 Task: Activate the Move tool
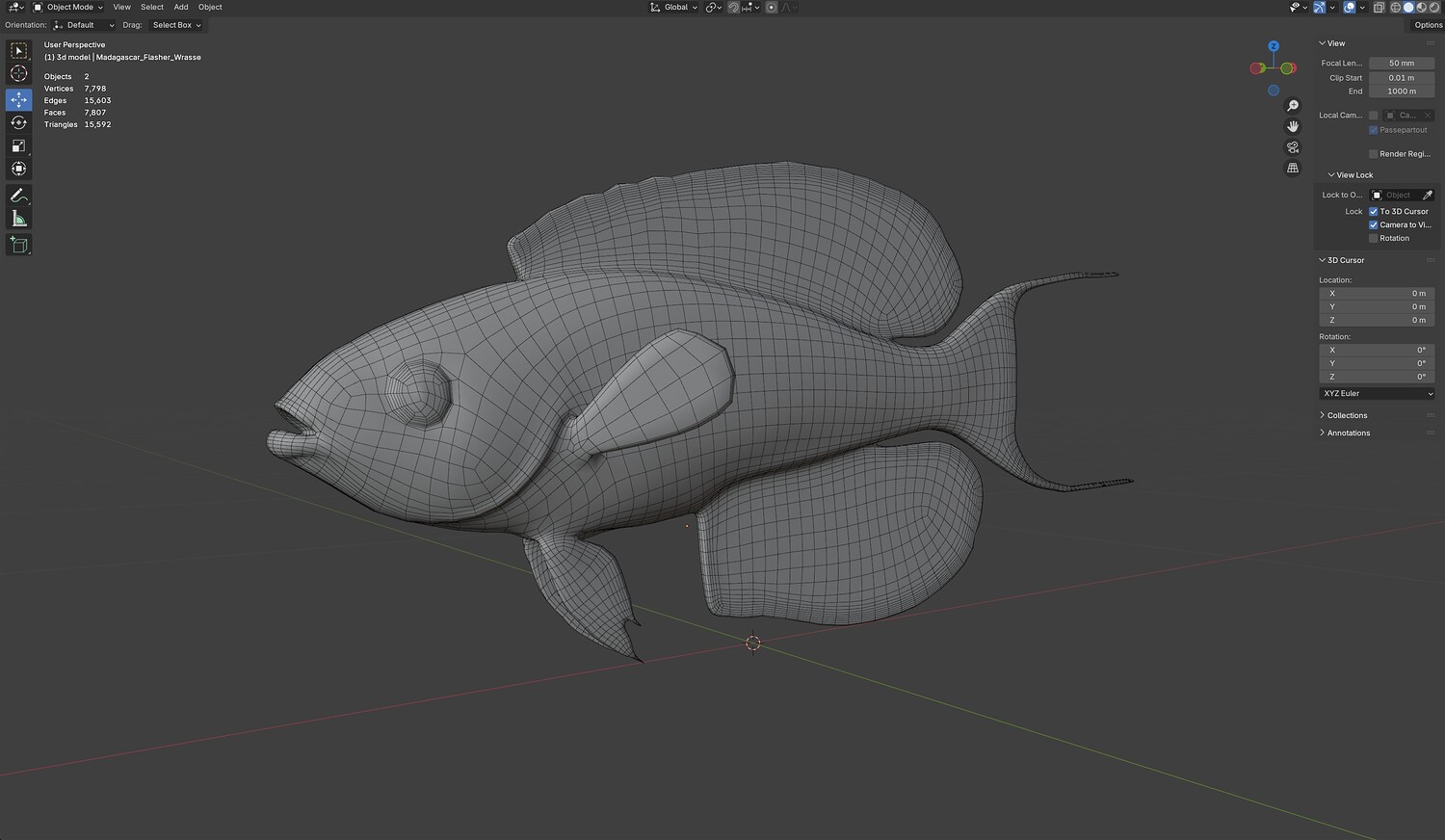click(x=18, y=99)
